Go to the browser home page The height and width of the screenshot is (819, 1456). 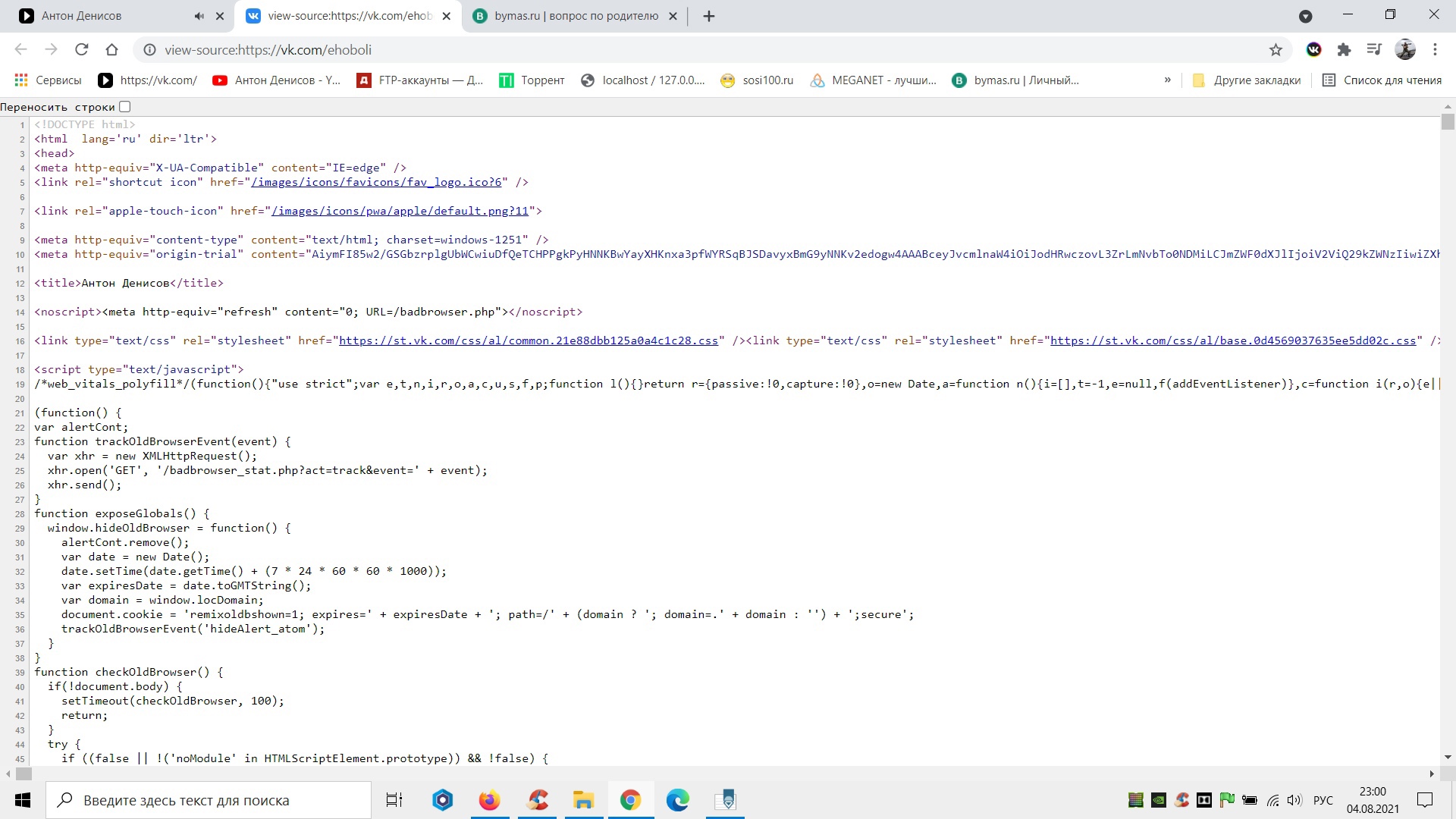111,49
